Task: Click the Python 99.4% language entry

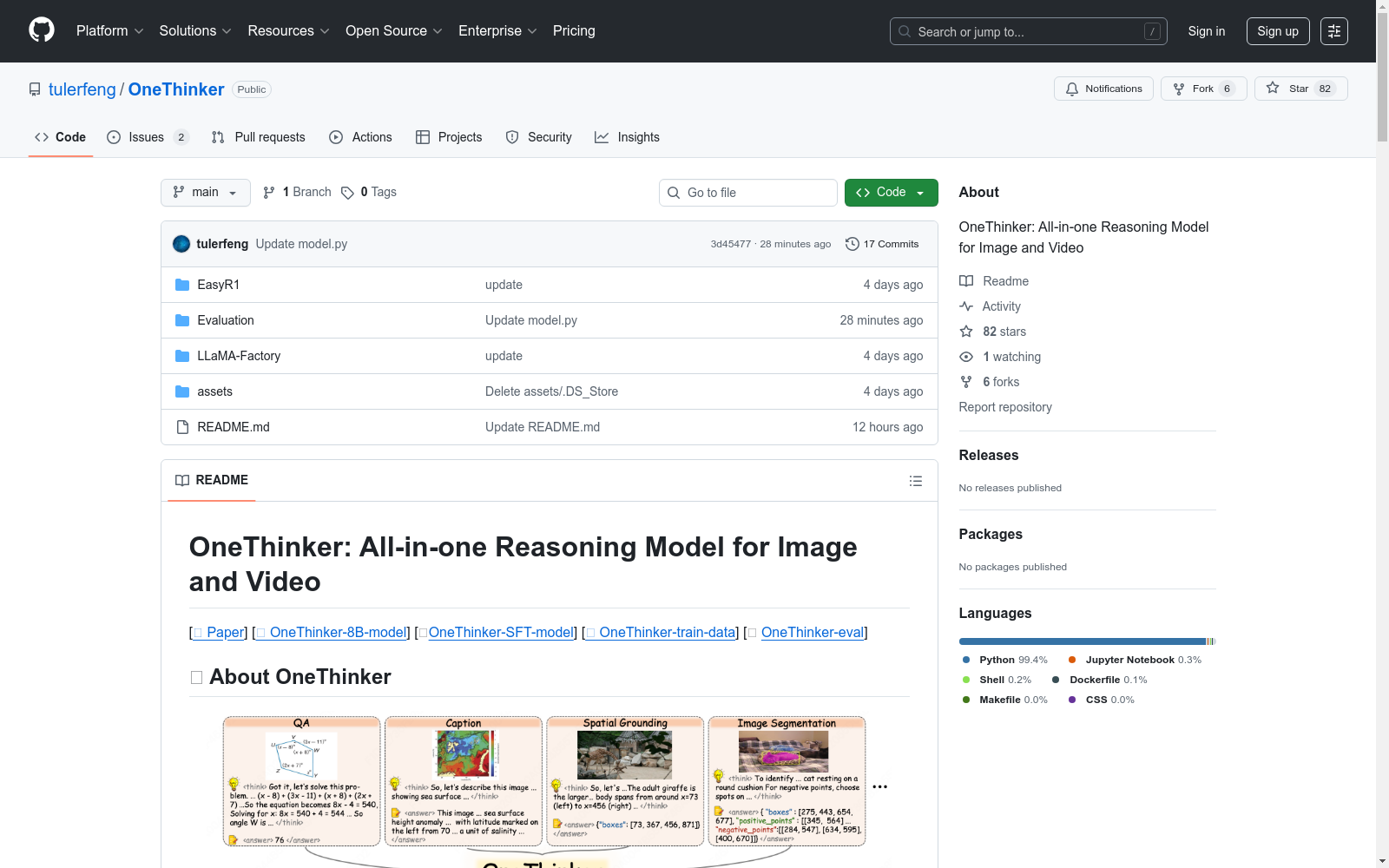Action: (1005, 660)
